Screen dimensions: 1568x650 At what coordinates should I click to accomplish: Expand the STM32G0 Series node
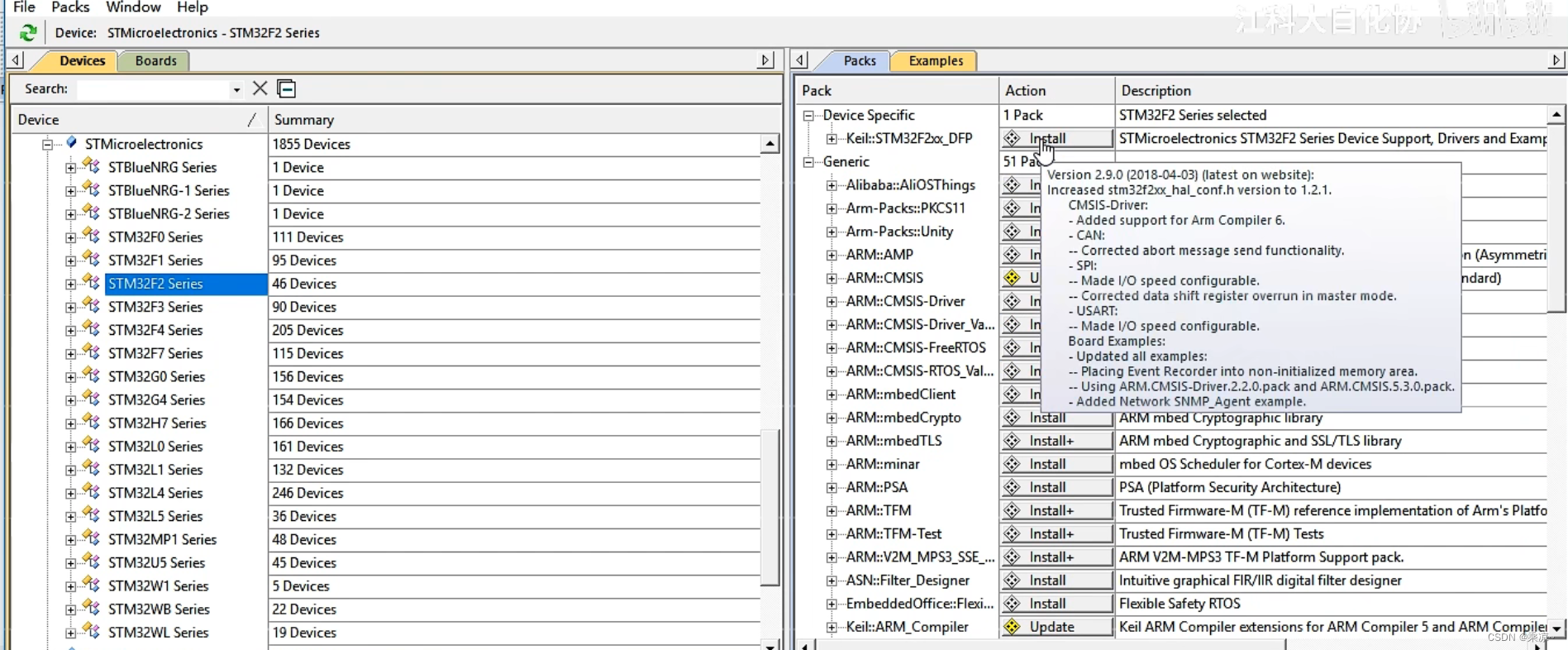coord(71,376)
